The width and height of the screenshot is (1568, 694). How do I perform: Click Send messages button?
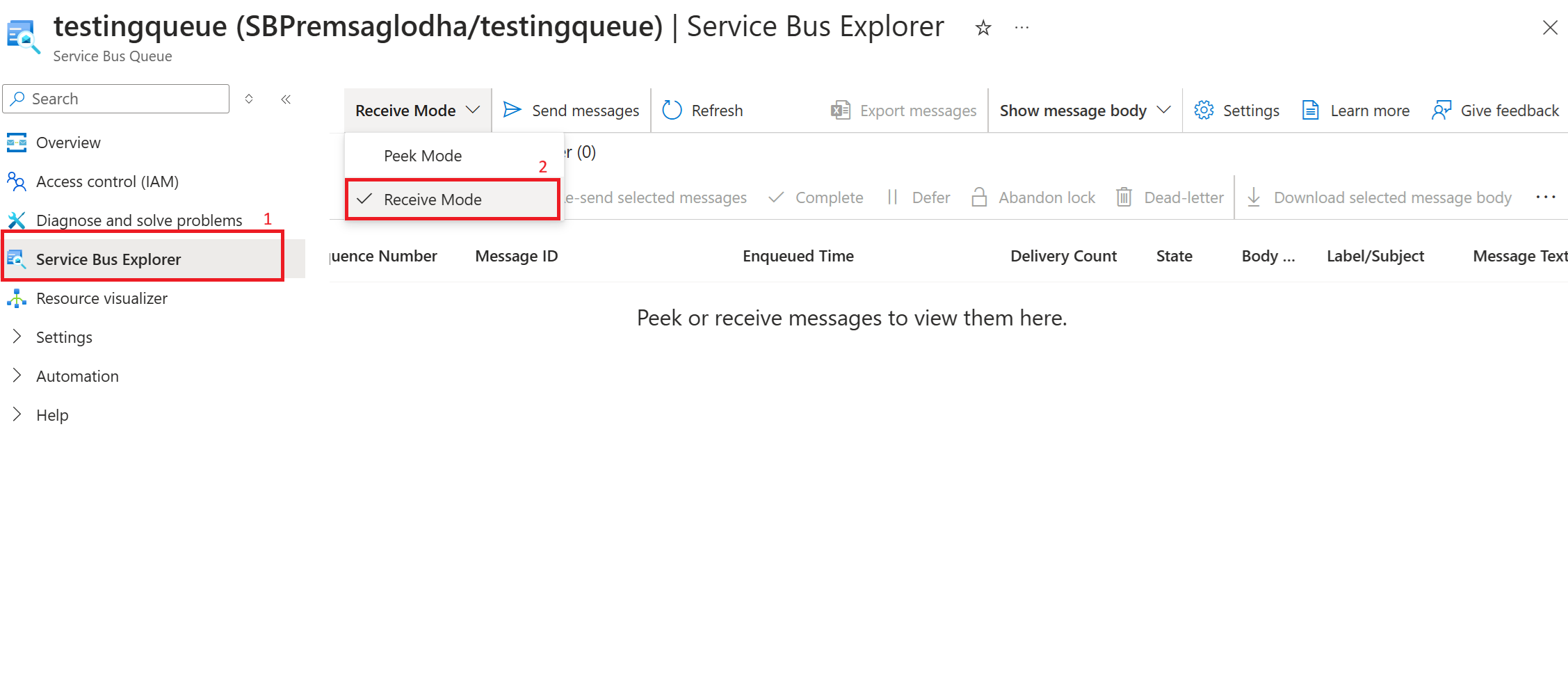tap(571, 111)
